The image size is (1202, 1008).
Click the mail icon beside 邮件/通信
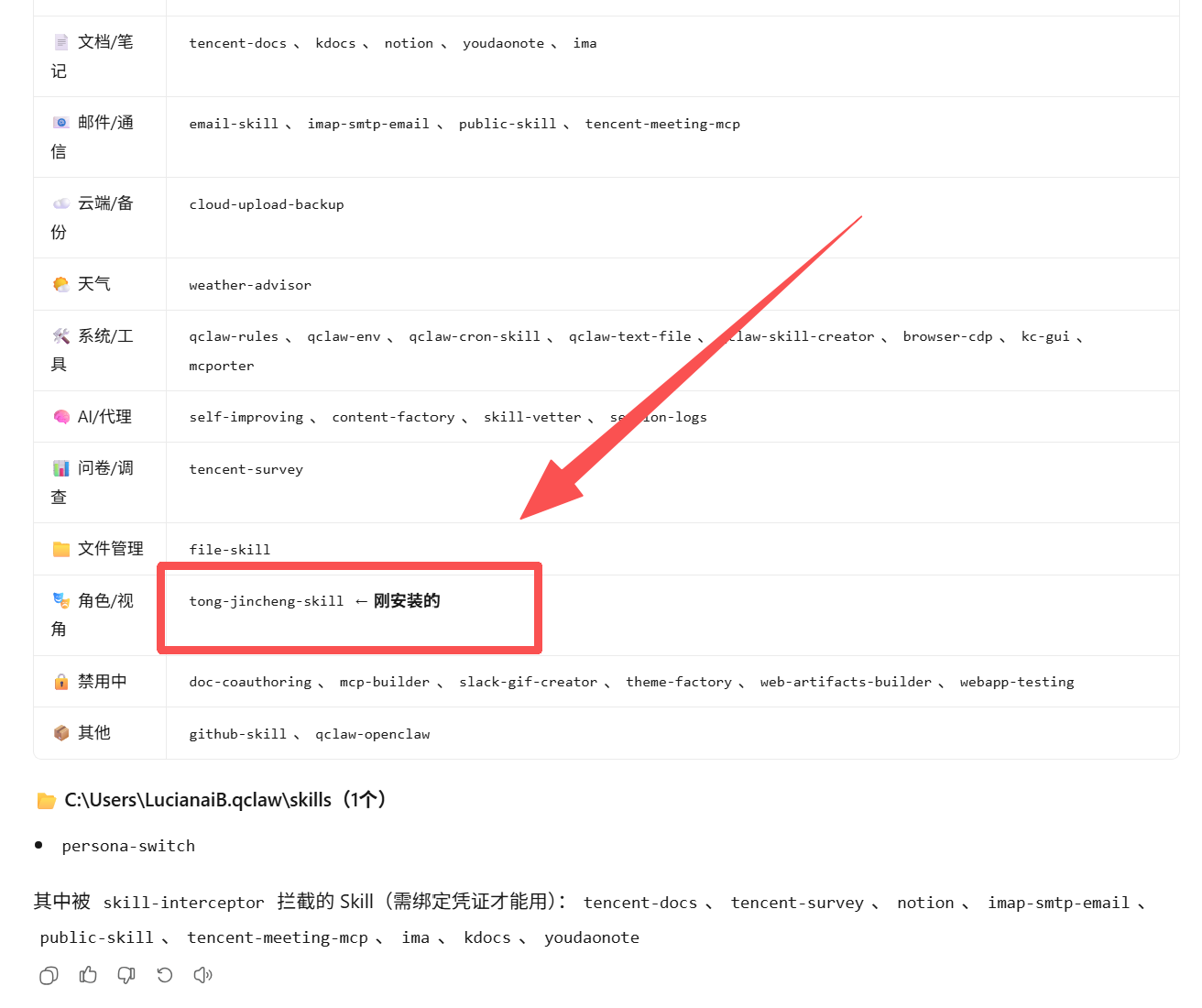tap(61, 123)
